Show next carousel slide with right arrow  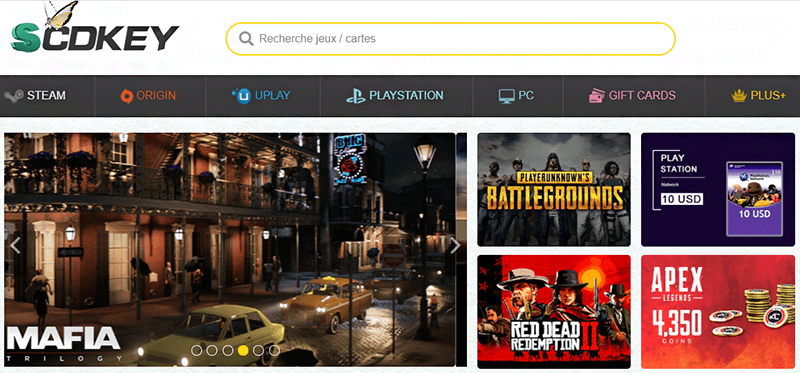[455, 245]
